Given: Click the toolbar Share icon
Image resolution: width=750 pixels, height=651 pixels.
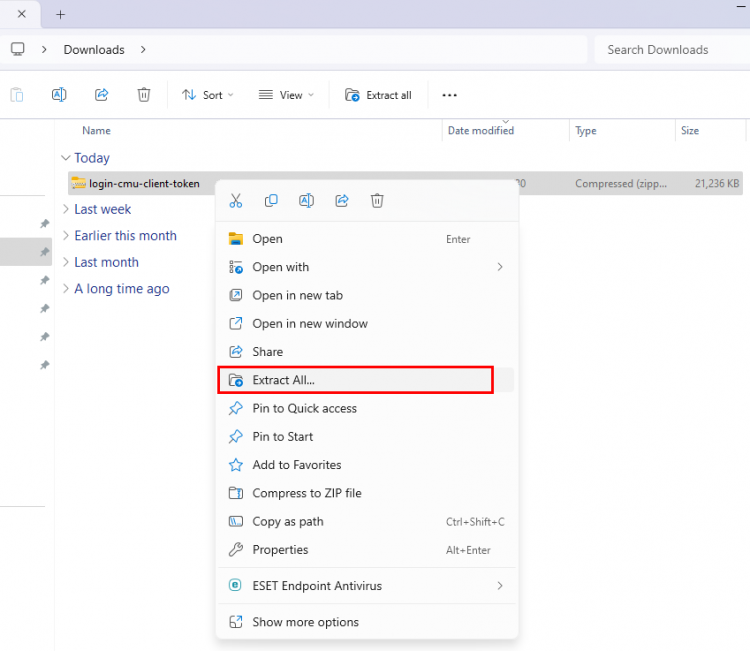Looking at the screenshot, I should tap(101, 95).
